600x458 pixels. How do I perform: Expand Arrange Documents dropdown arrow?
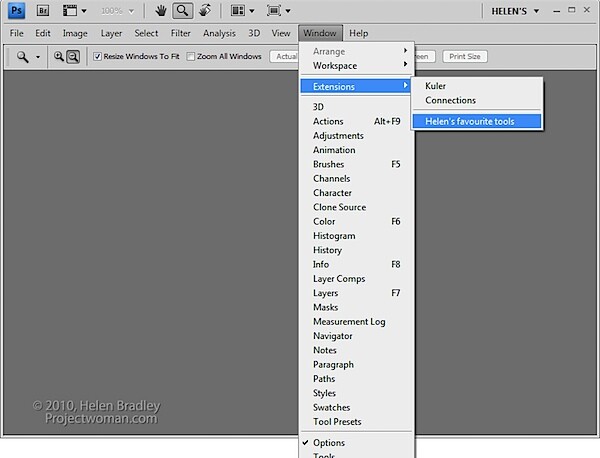252,11
